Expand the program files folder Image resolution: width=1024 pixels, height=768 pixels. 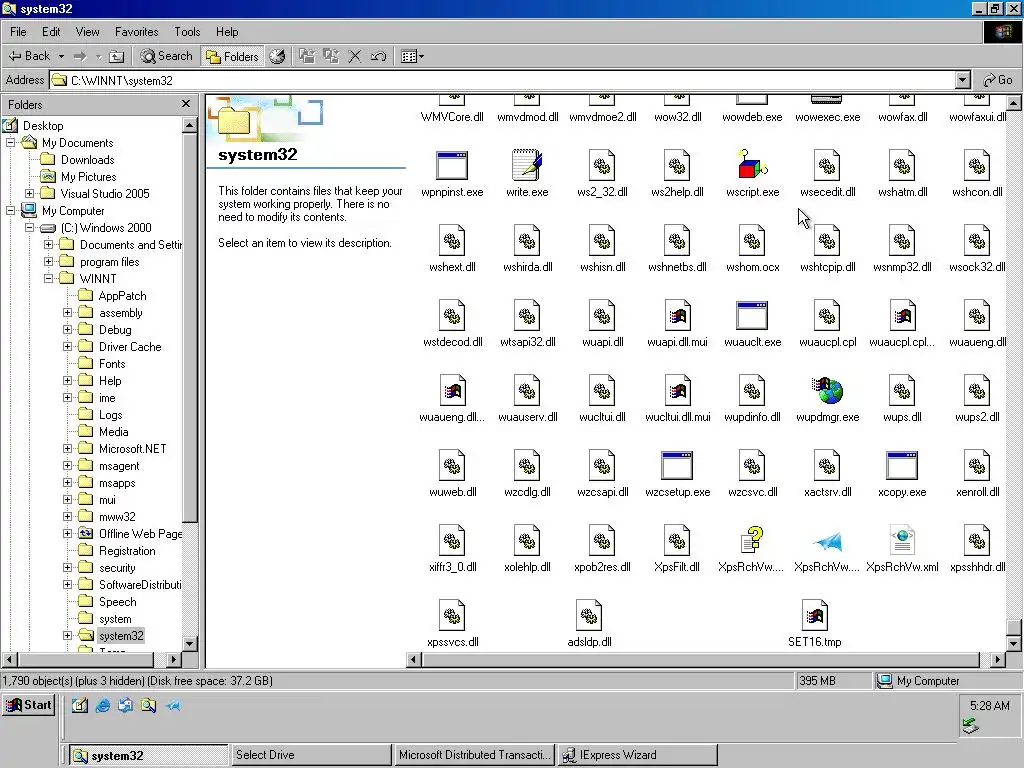pyautogui.click(x=48, y=261)
